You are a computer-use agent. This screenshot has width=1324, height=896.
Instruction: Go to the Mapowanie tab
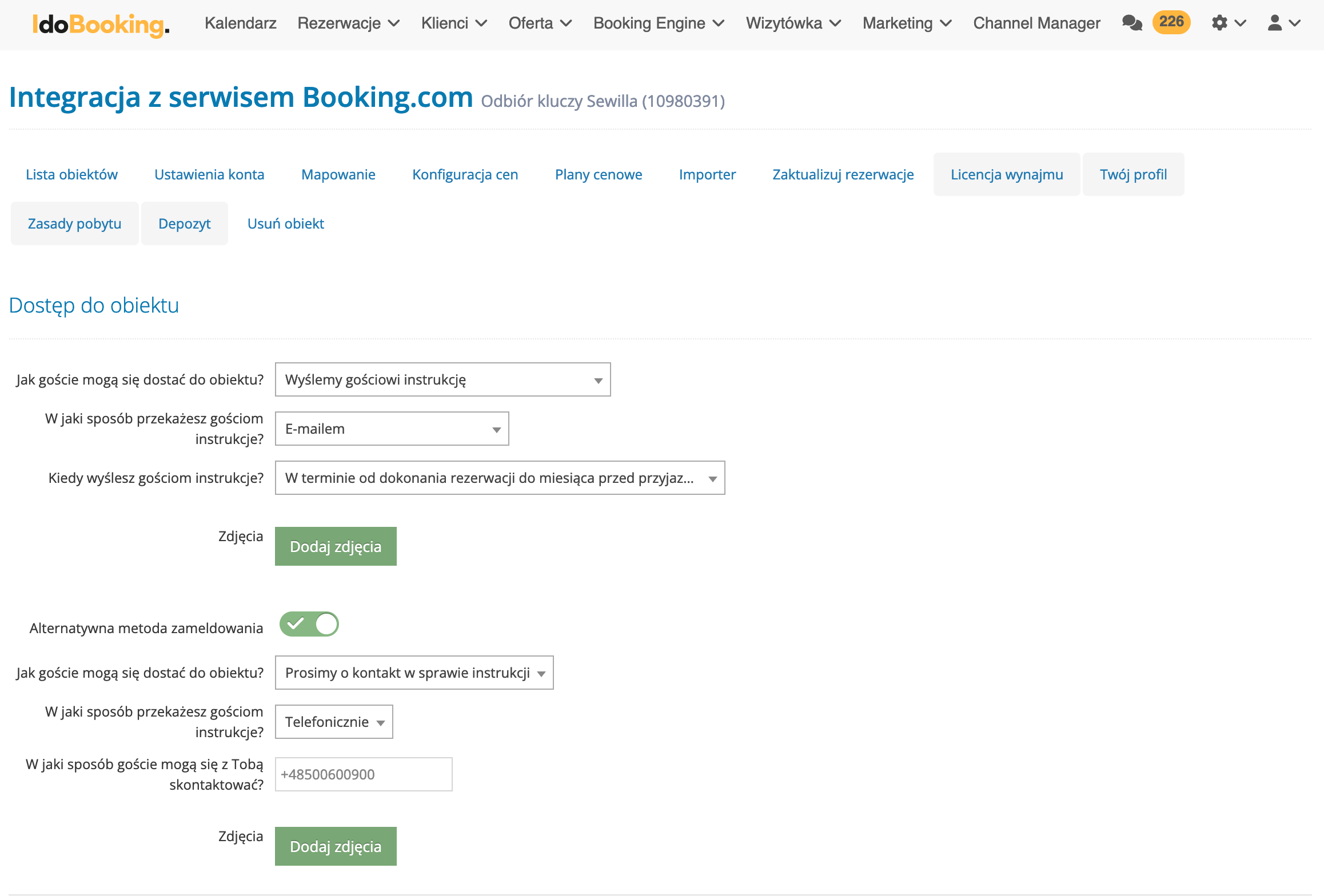coord(338,174)
